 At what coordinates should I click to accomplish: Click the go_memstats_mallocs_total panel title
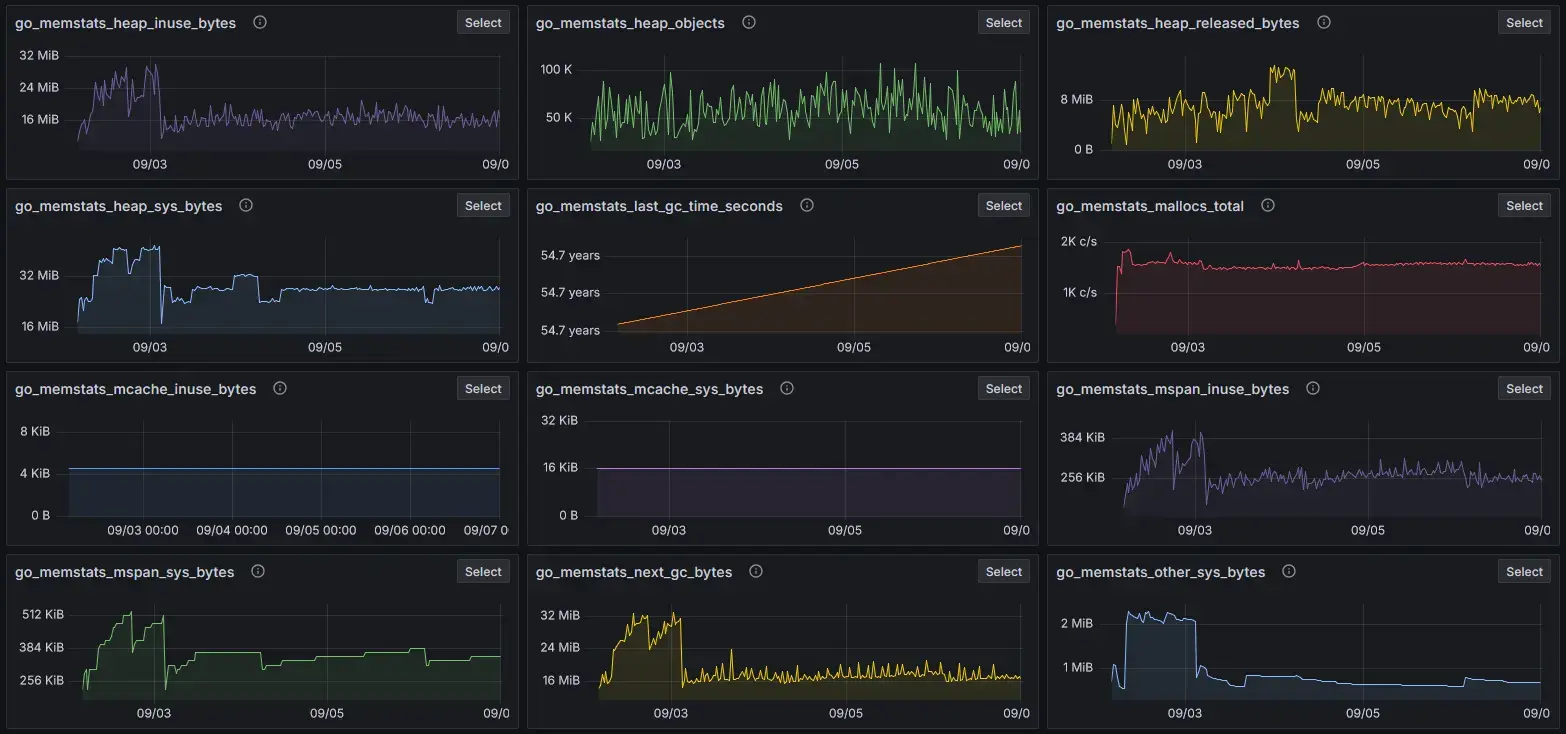tap(1150, 206)
